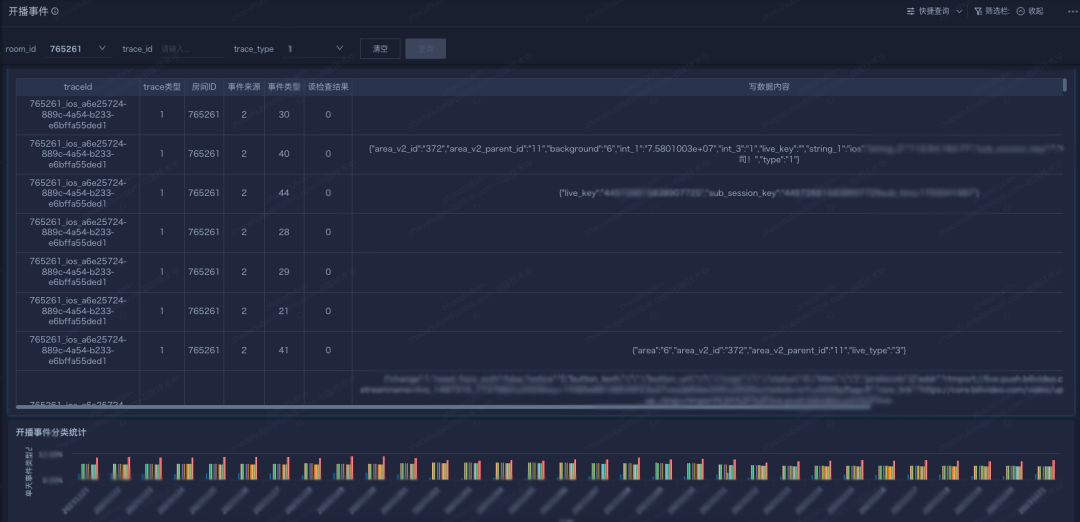Click the 事件来源 column header
The width and height of the screenshot is (1080, 522).
244,87
